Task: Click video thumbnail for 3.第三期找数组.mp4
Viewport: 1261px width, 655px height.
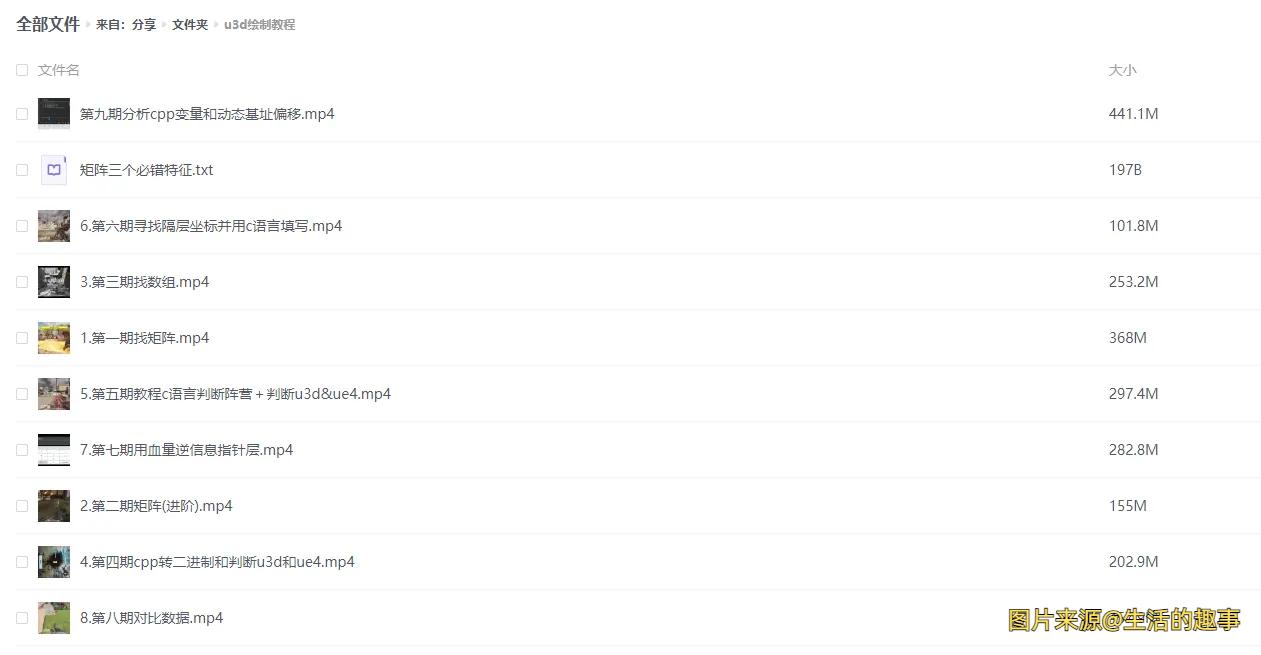Action: click(54, 282)
